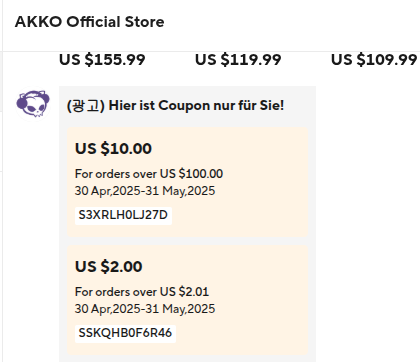Image resolution: width=420 pixels, height=362 pixels.
Task: Click the AKKO skull headphone avatar
Action: point(33,104)
